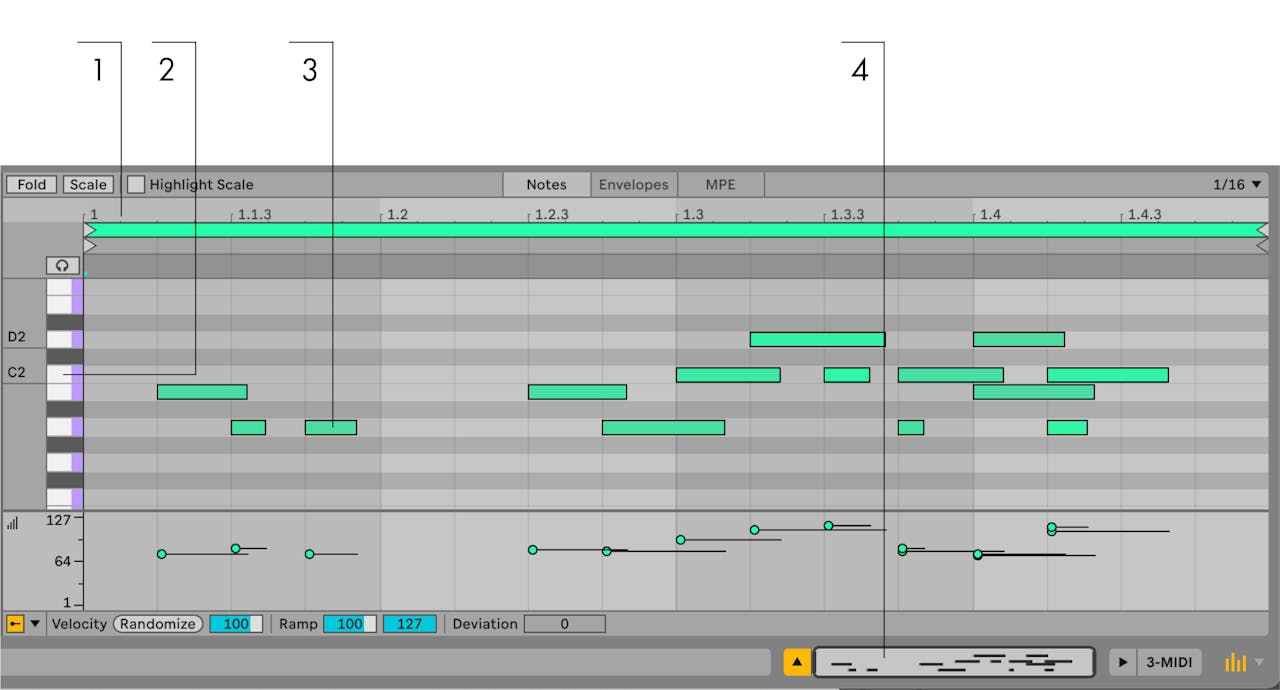Toggle Fold mode on
Image resolution: width=1280 pixels, height=690 pixels.
pyautogui.click(x=31, y=184)
